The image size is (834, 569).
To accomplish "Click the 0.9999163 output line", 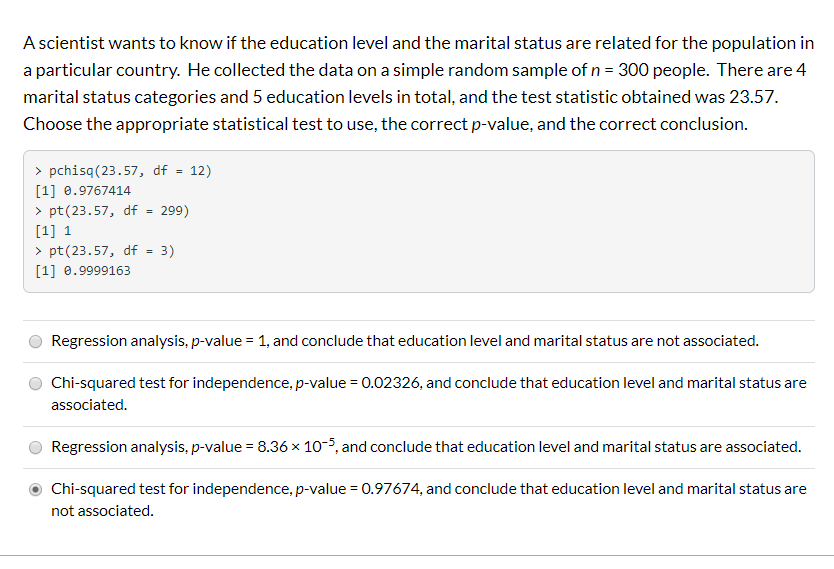I will pos(83,271).
